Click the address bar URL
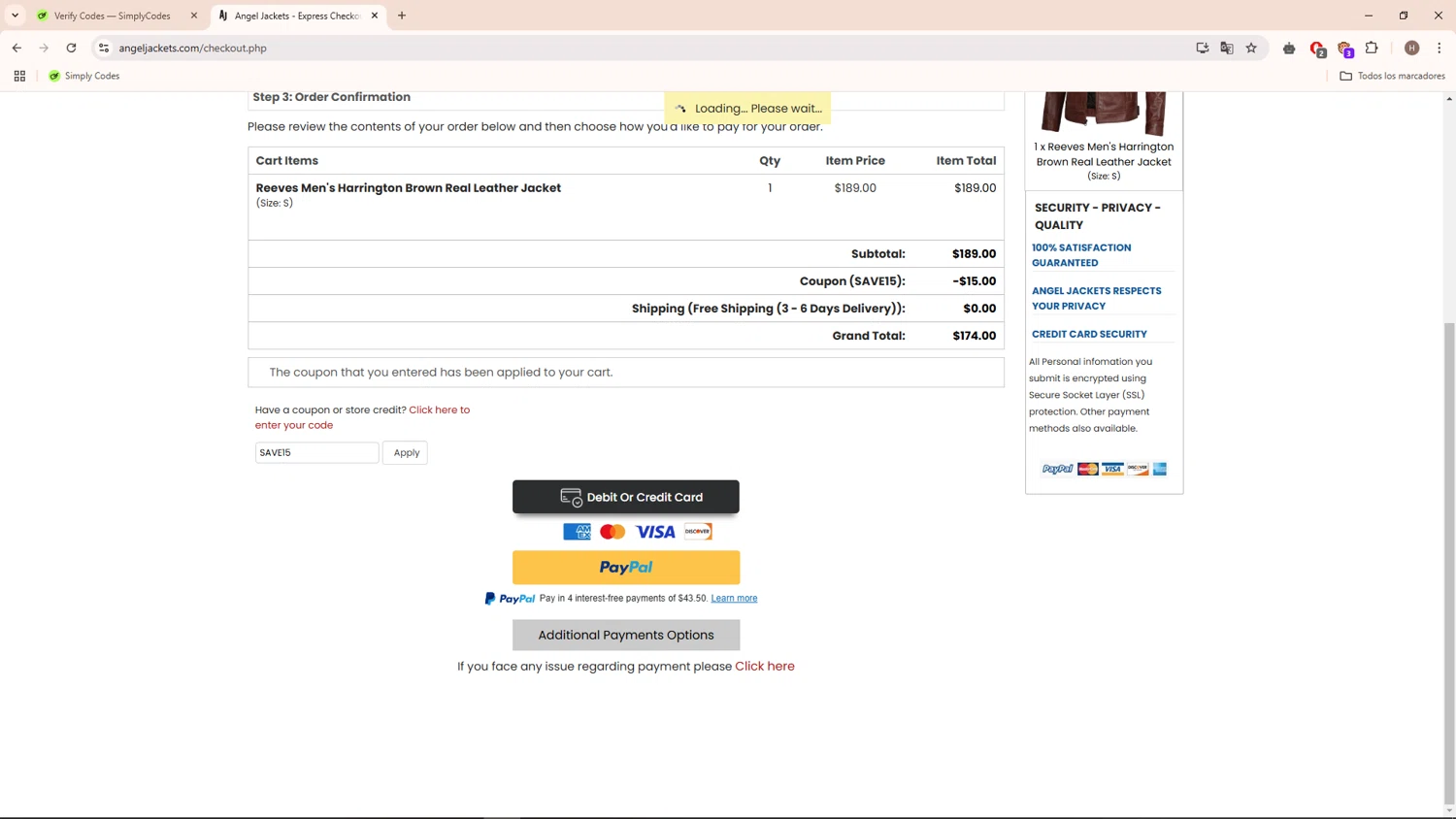 (193, 48)
